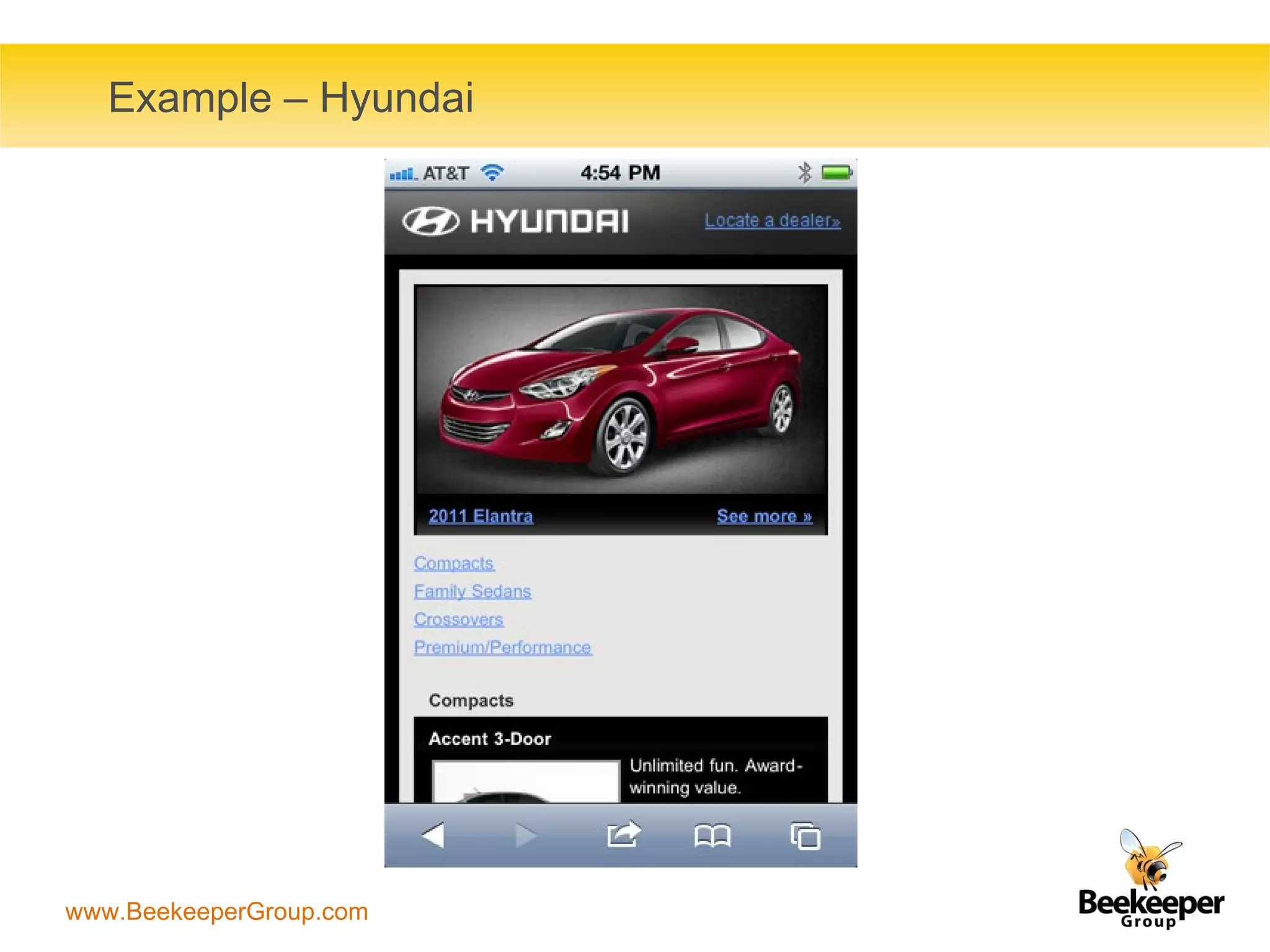This screenshot has height=952, width=1270.
Task: Click the AT&T carrier label
Action: (446, 173)
